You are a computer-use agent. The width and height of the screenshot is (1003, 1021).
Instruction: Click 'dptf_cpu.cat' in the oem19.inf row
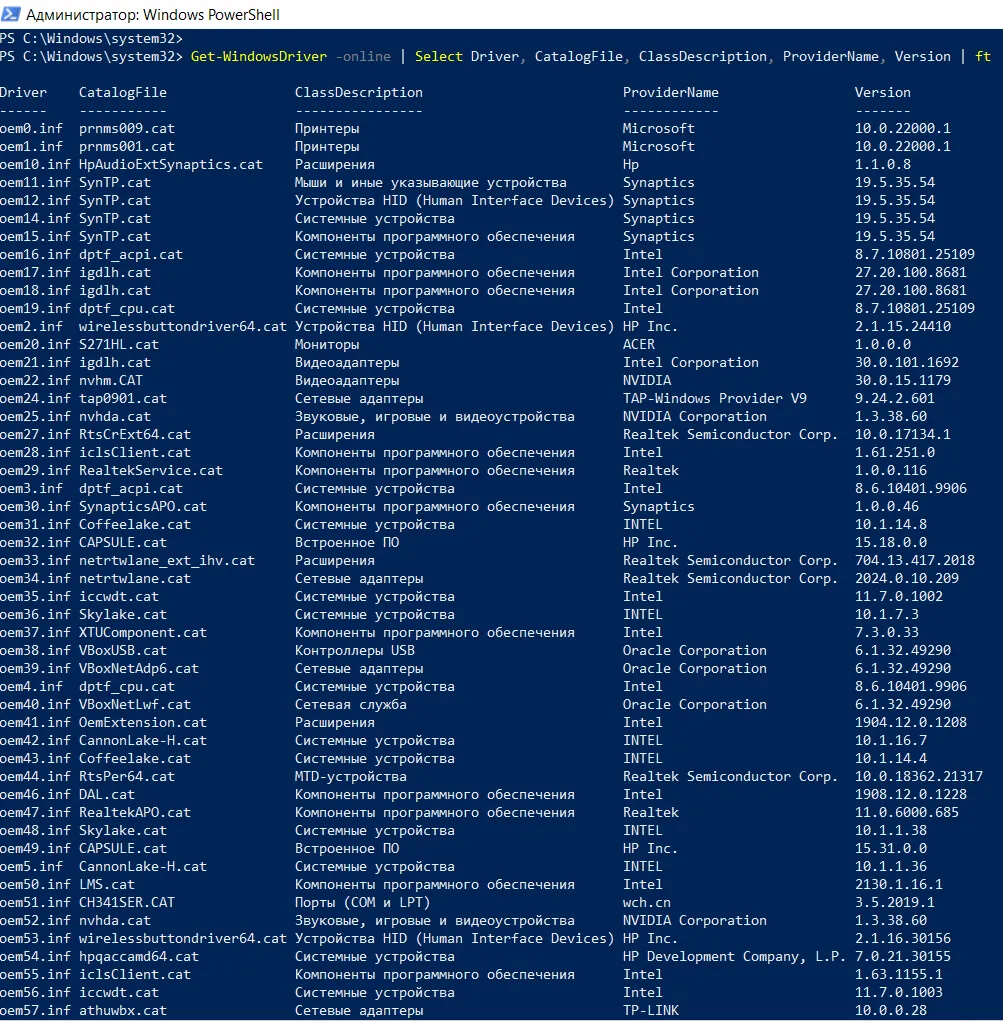126,309
